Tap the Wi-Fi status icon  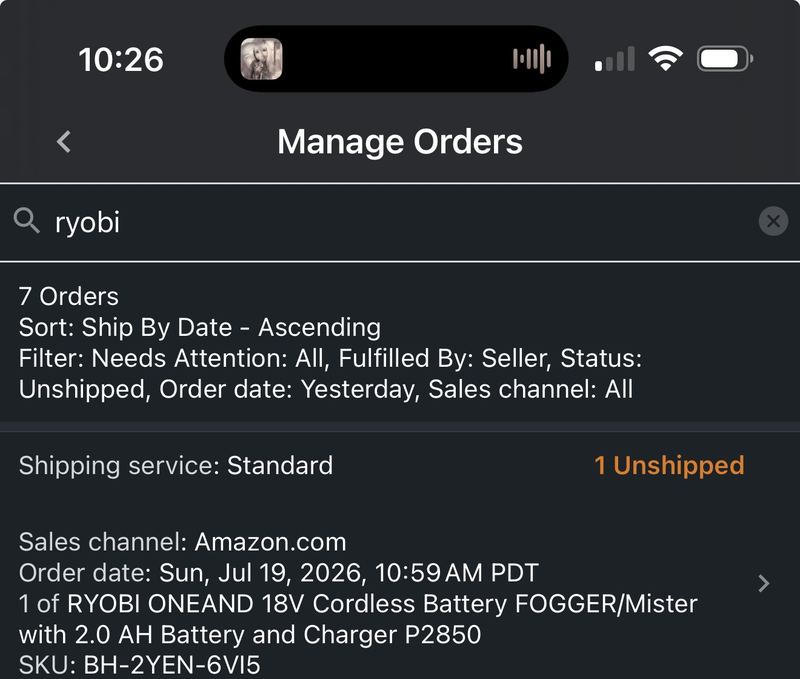pos(665,59)
